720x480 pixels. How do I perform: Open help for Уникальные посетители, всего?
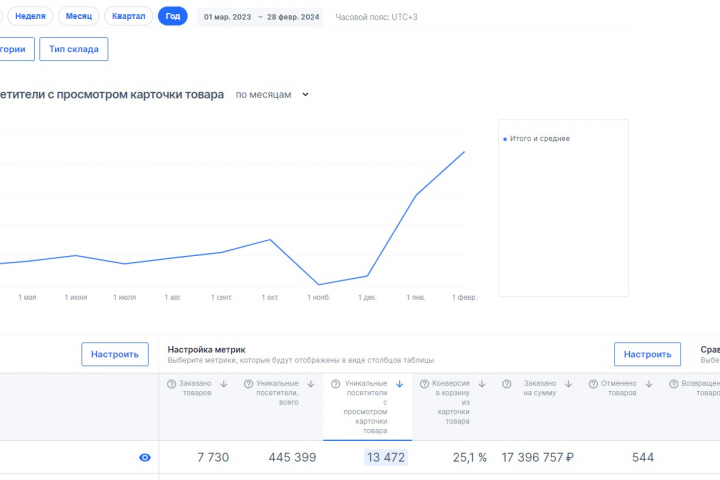coord(248,384)
